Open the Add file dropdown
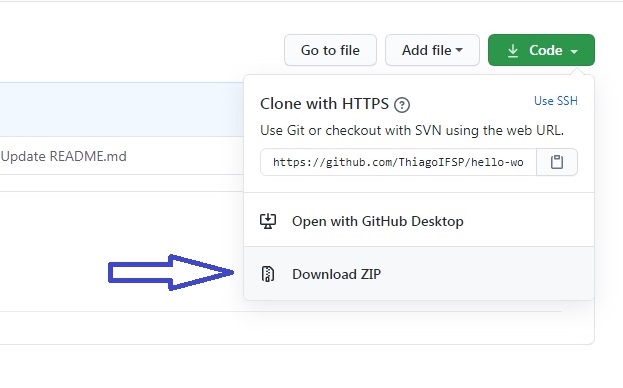The width and height of the screenshot is (623, 388). click(432, 50)
